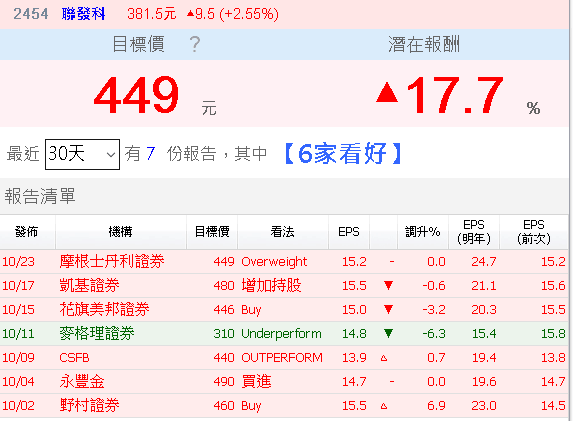Screen dimensions: 573x421
Task: Click the Overweight rating text
Action: pos(274,262)
